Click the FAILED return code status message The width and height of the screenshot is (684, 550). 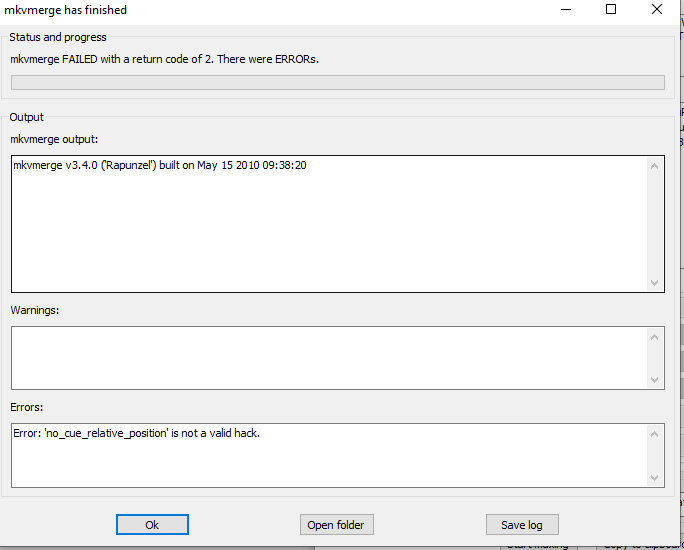[x=164, y=59]
